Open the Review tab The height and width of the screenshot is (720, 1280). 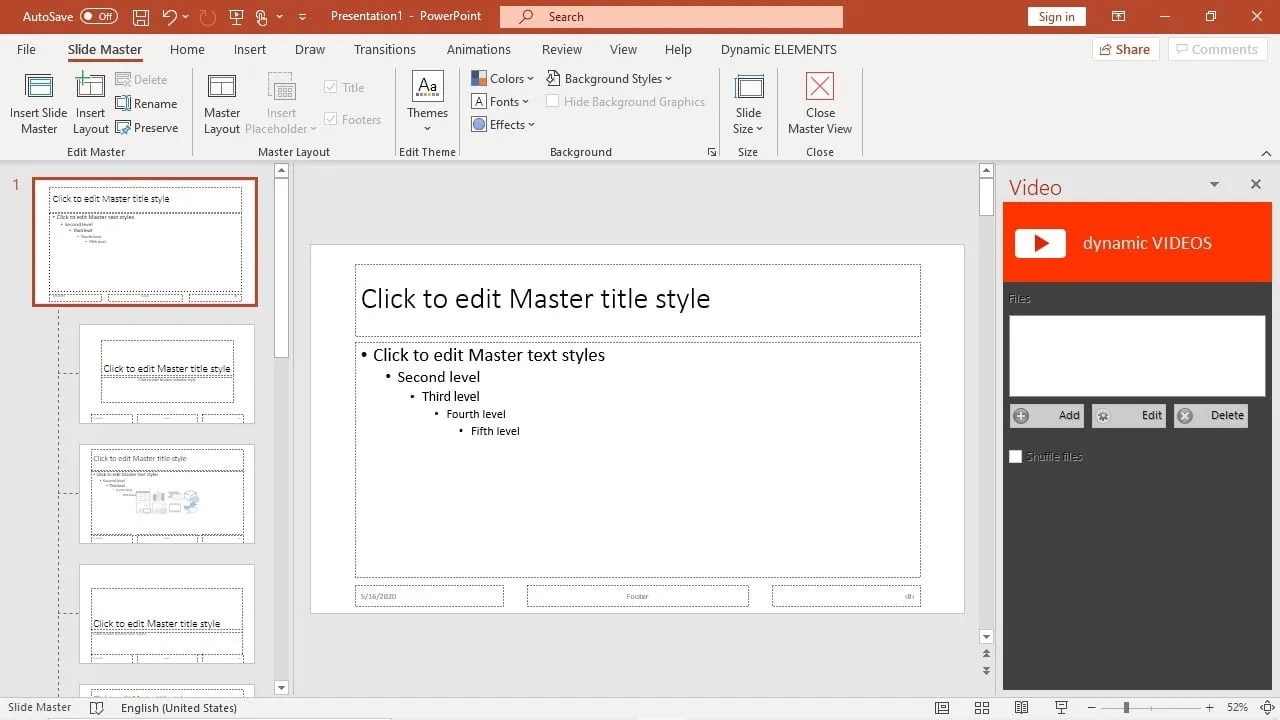562,49
